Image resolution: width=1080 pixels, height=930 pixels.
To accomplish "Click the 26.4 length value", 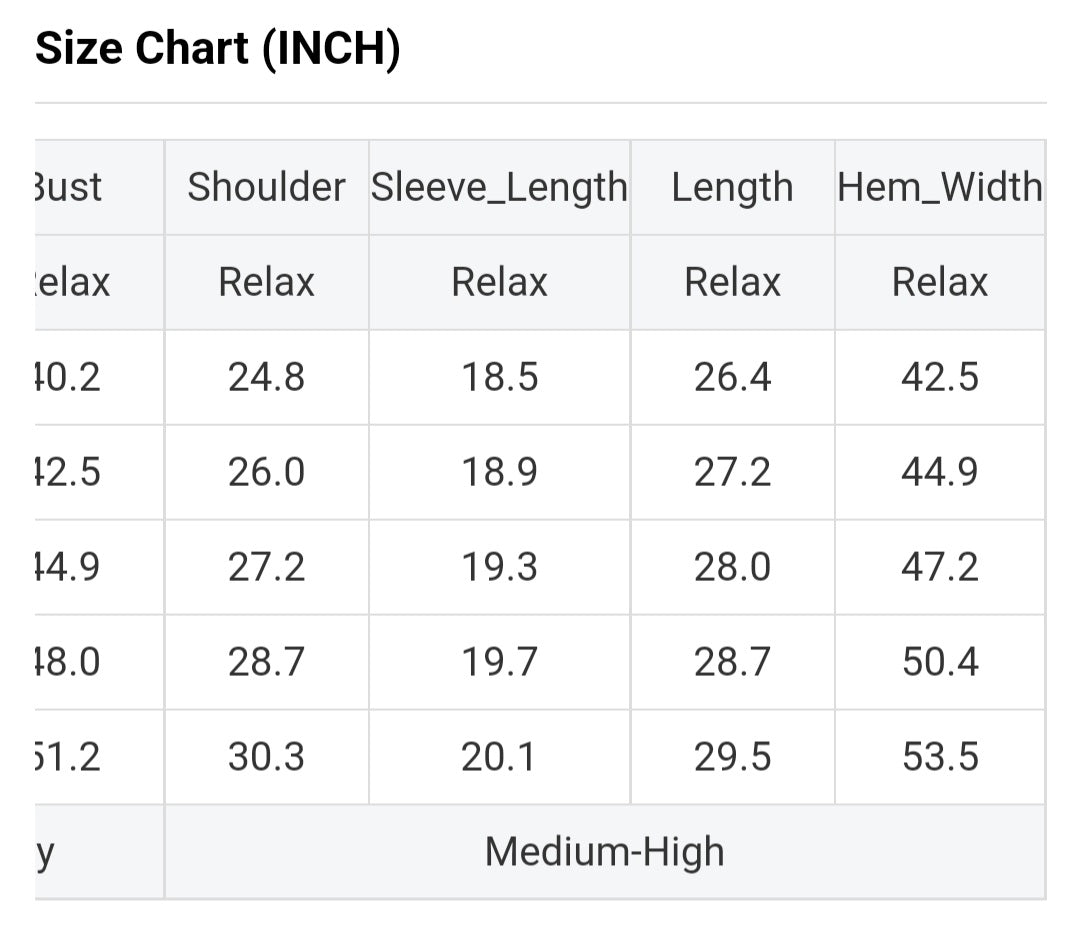I will (x=732, y=377).
